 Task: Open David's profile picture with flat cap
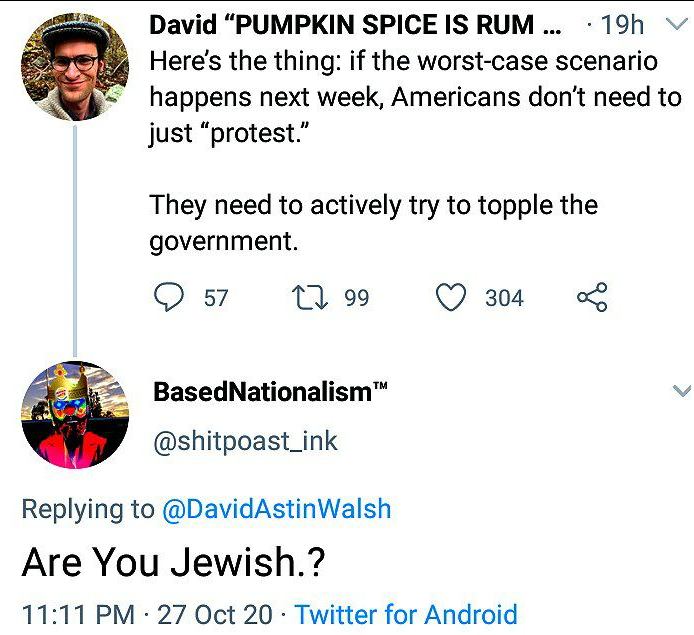coord(74,67)
